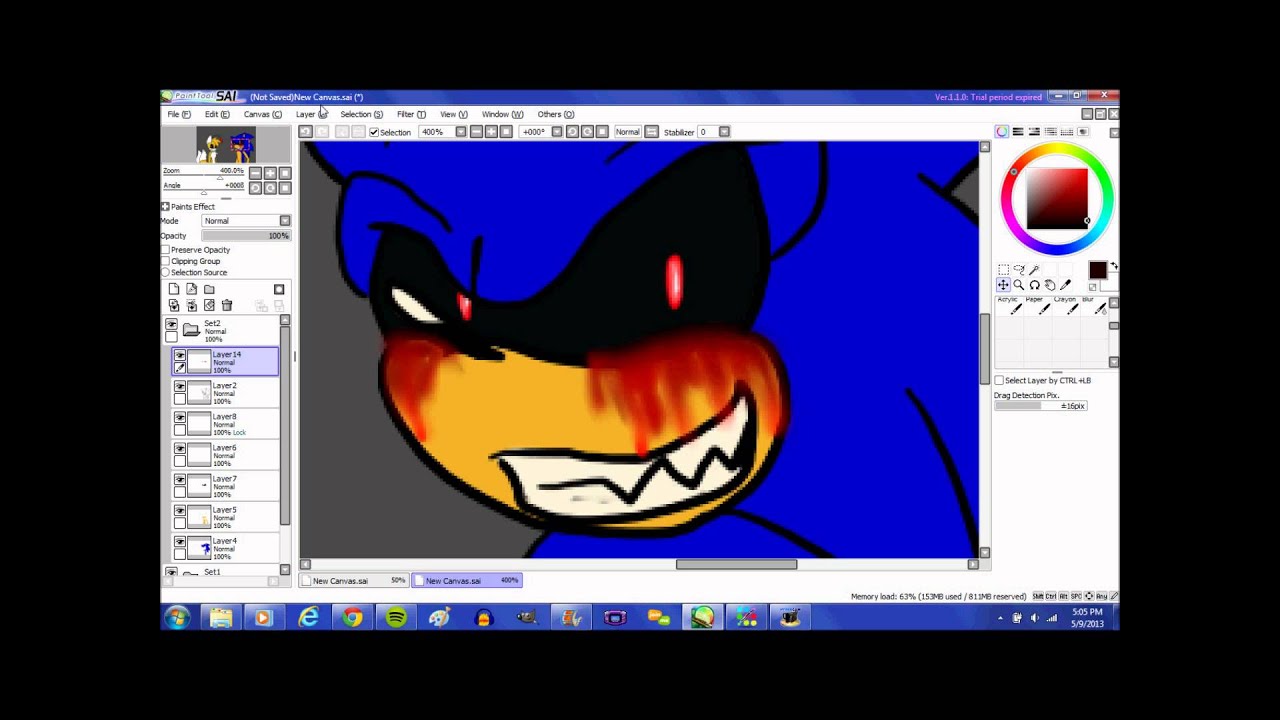Click Merge Down layer icon
The image size is (1280, 720).
(x=191, y=305)
